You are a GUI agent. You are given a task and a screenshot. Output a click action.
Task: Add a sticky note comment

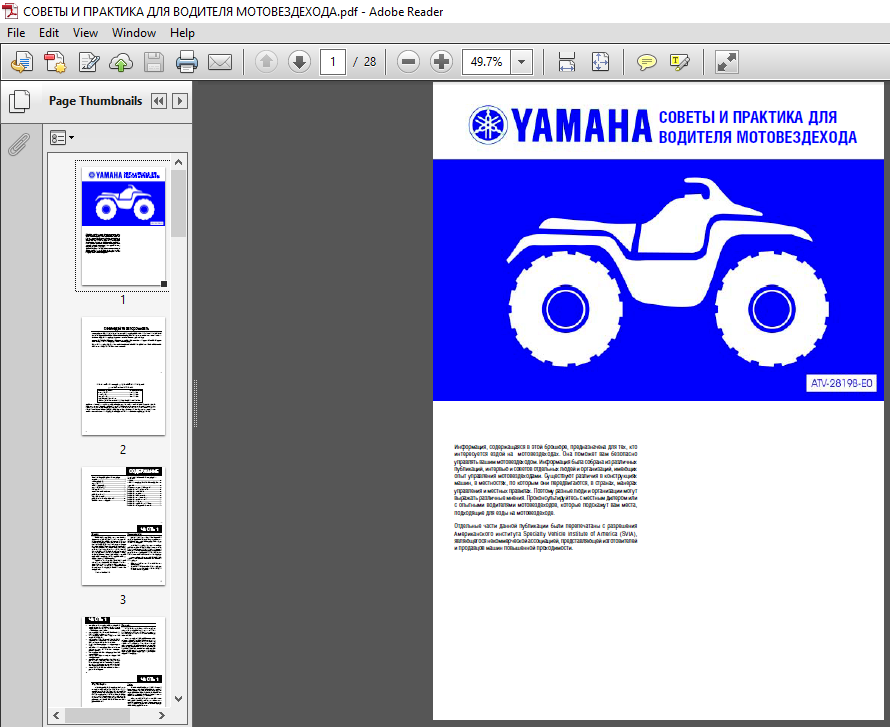point(646,62)
